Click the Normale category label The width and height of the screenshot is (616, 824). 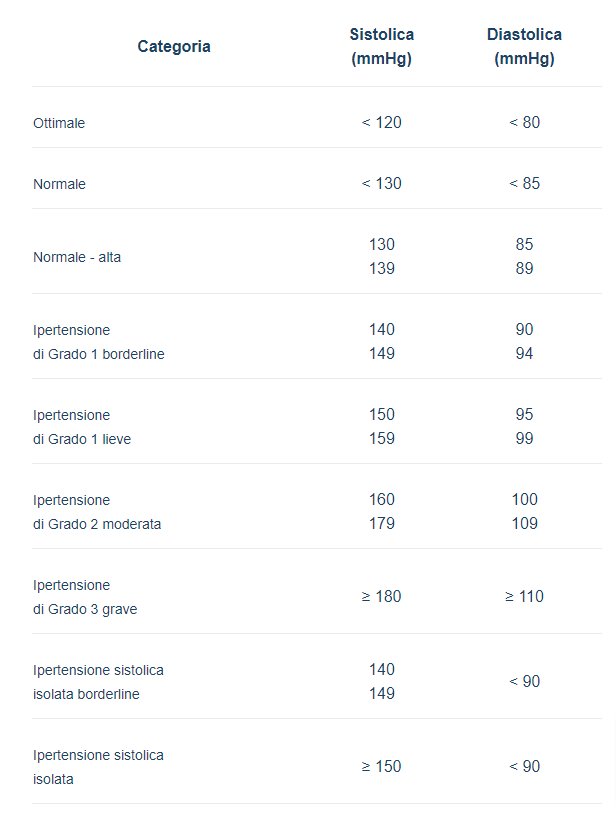60,184
